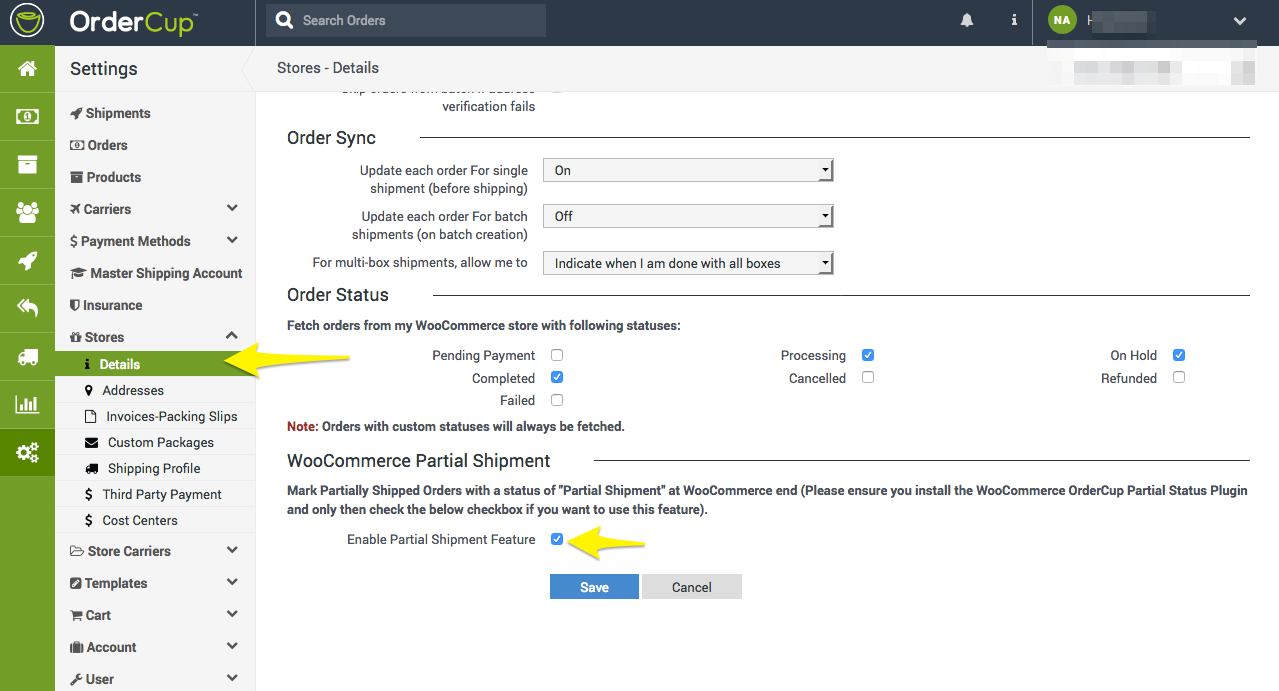
Task: Open the bar chart reports icon
Action: (x=27, y=404)
